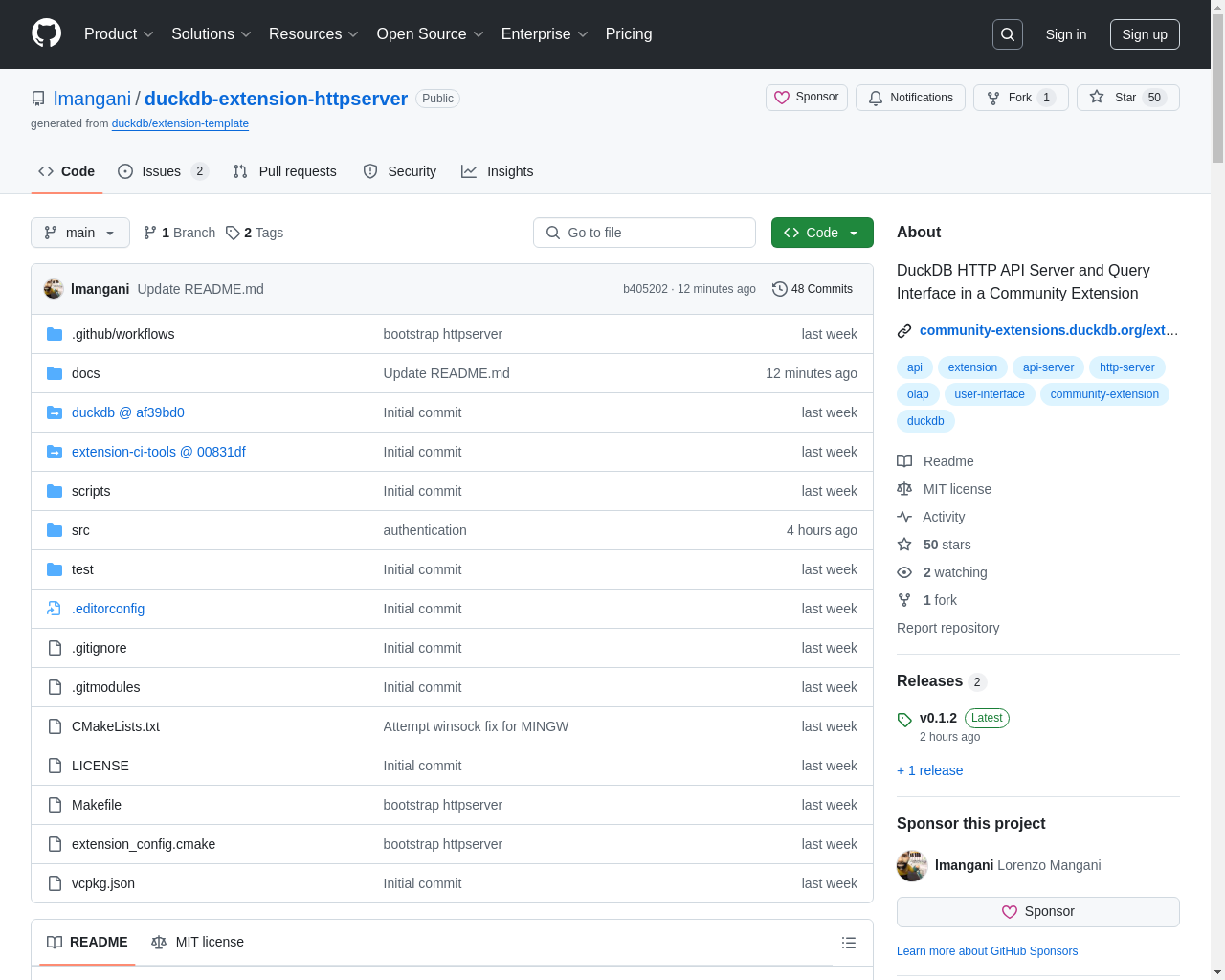This screenshot has height=980, width=1225.
Task: Click the 48 Commits history icon
Action: [x=780, y=289]
